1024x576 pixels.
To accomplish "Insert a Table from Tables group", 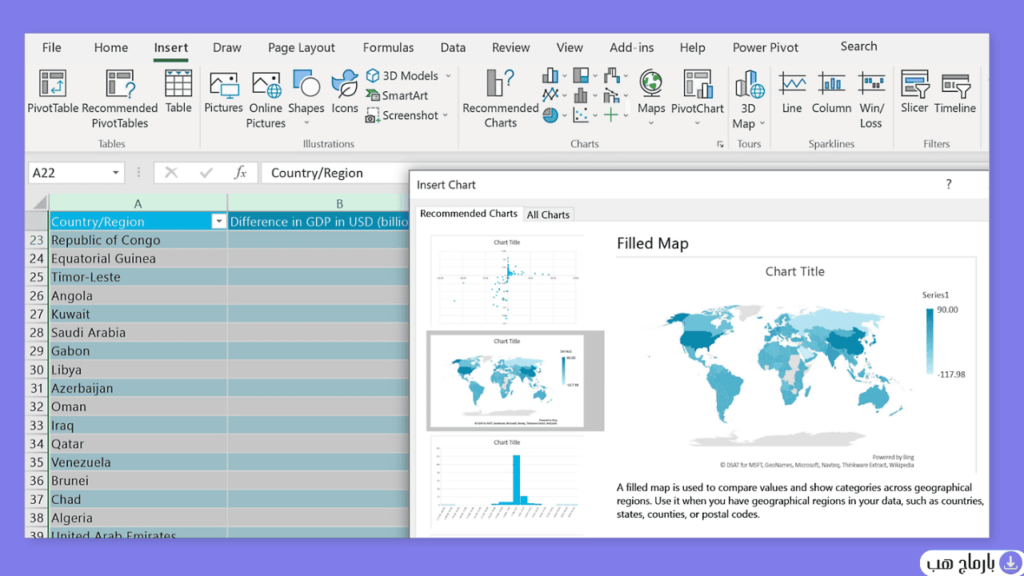I will click(x=178, y=92).
